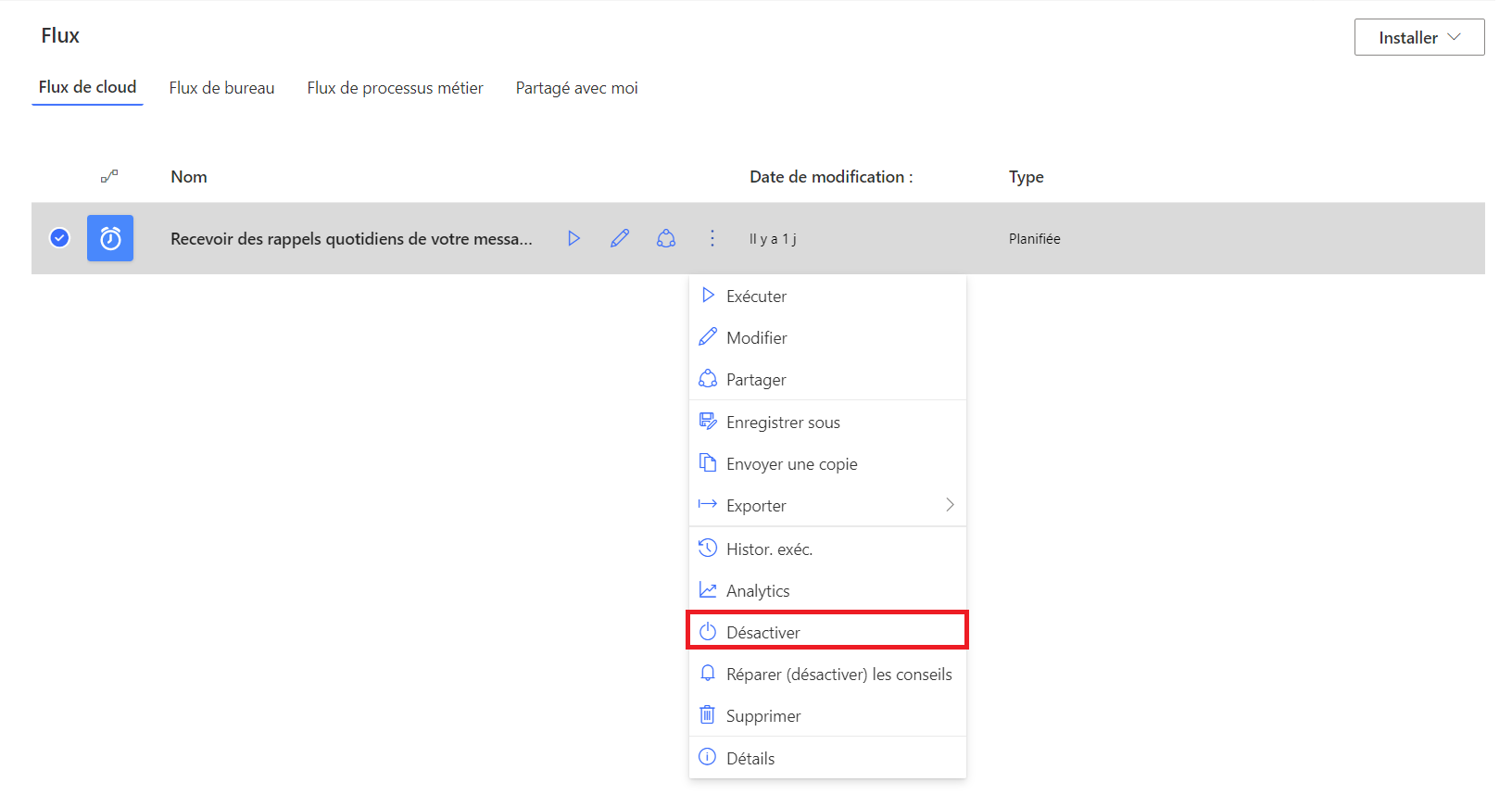
Task: Click the share icon in the flow row
Action: pos(666,238)
